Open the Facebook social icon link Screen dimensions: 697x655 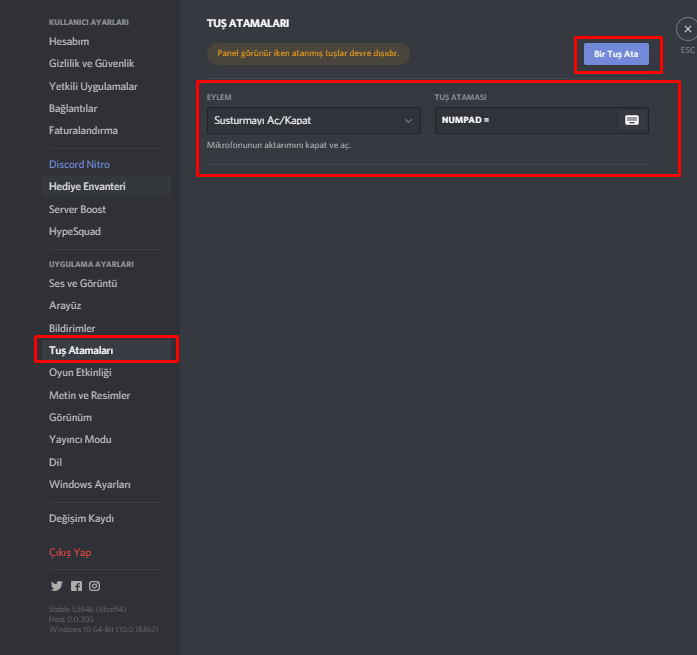pos(76,586)
